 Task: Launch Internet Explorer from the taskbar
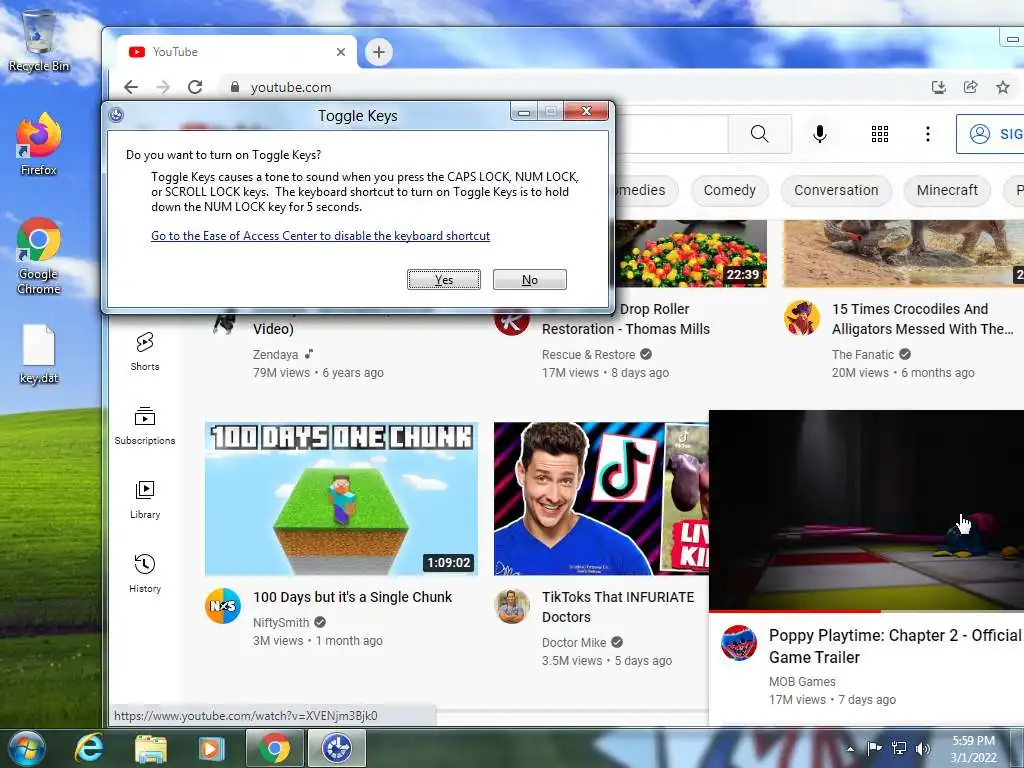click(x=89, y=748)
